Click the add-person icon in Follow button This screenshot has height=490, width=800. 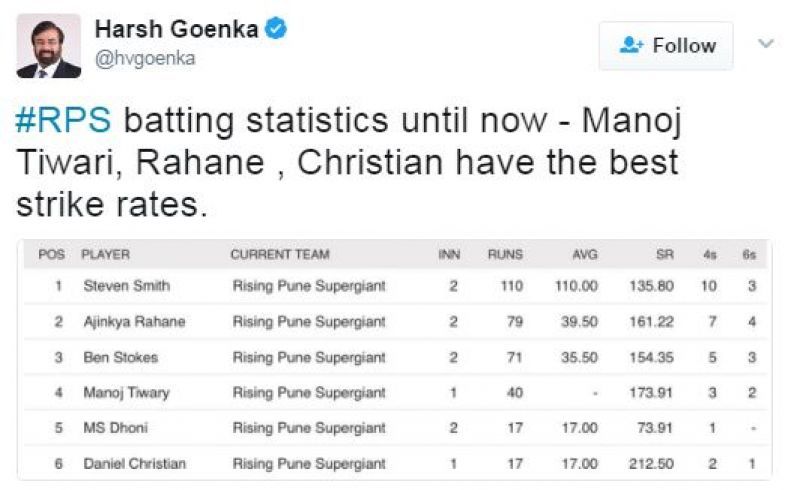[631, 45]
